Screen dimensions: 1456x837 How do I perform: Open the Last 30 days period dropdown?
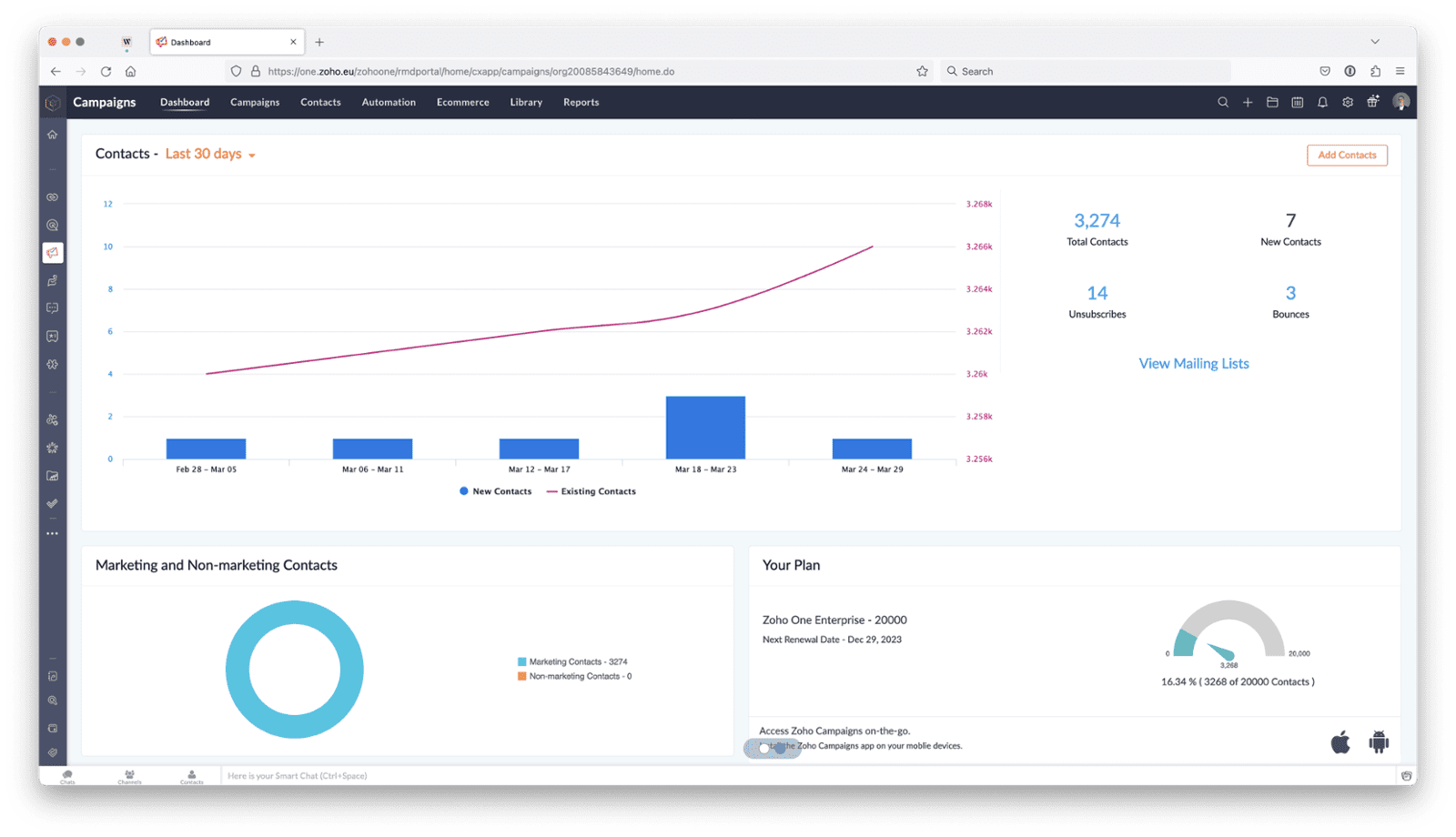tap(210, 154)
